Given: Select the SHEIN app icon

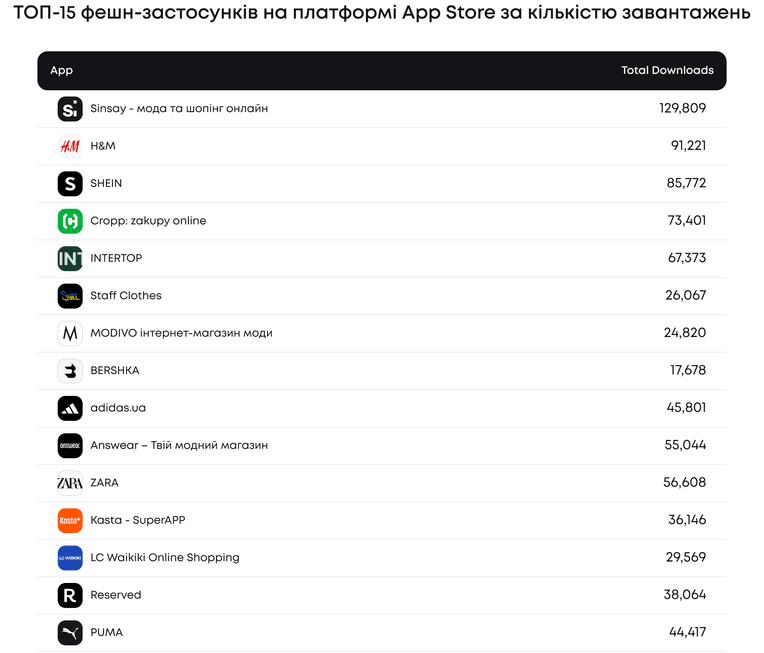Looking at the screenshot, I should coord(70,184).
